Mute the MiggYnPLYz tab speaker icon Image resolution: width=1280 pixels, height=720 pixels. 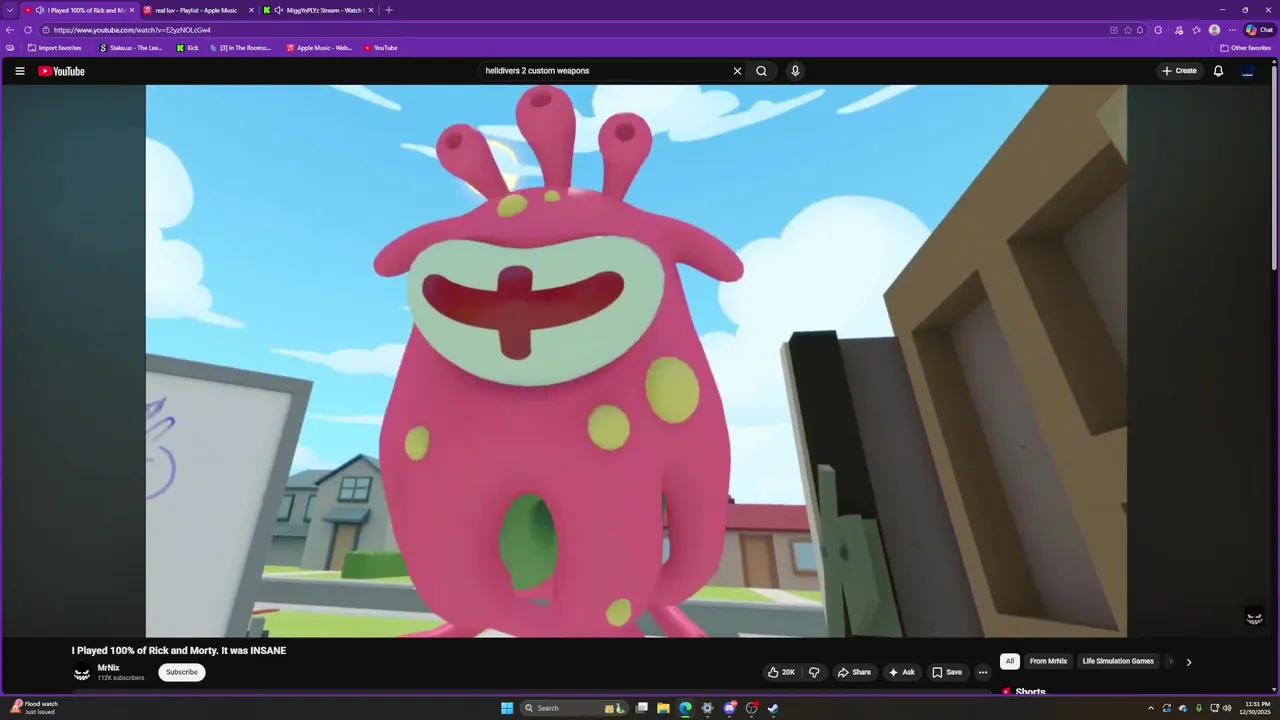[x=279, y=10]
